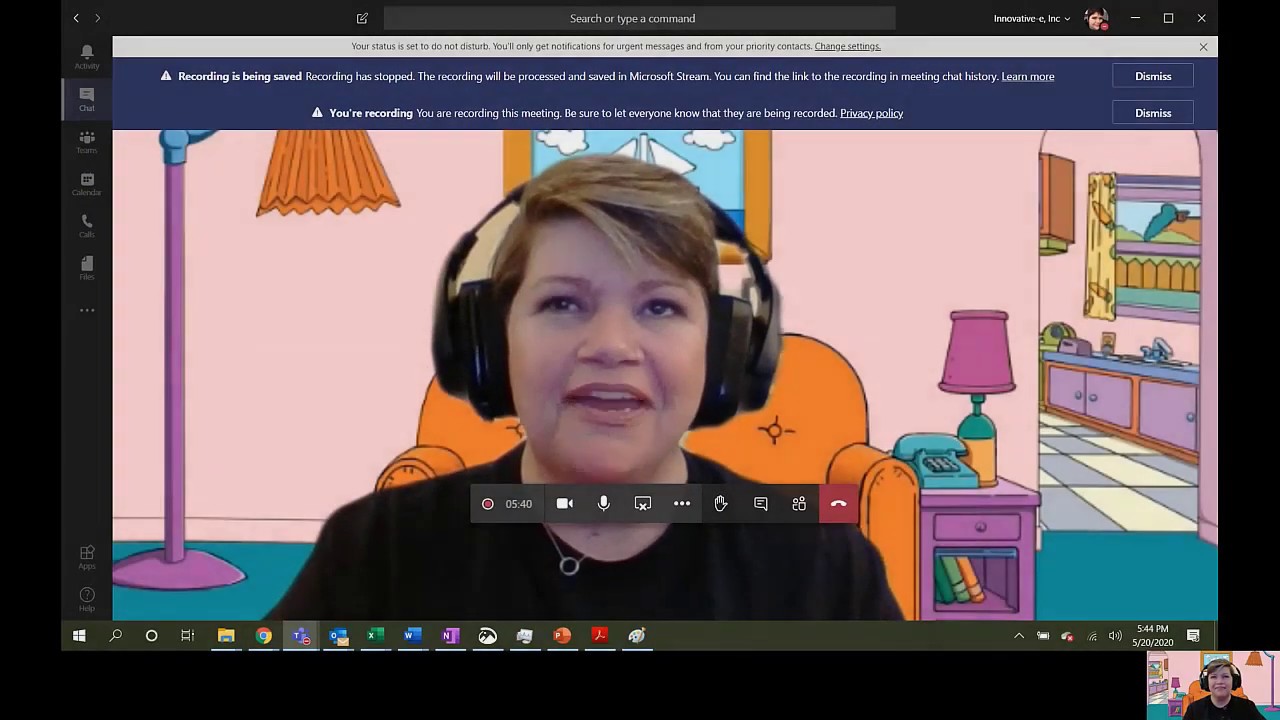Open the Privacy policy link
Image resolution: width=1280 pixels, height=720 pixels.
tap(871, 113)
